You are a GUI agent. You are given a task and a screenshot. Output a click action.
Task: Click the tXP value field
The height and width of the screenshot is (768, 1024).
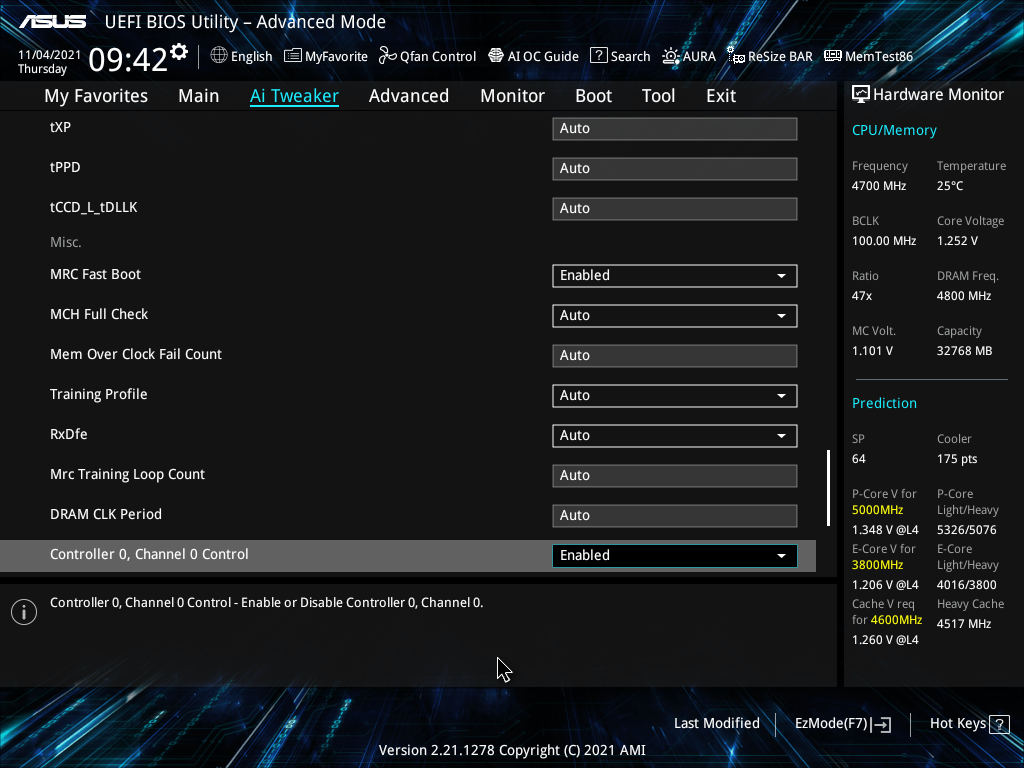[675, 129]
